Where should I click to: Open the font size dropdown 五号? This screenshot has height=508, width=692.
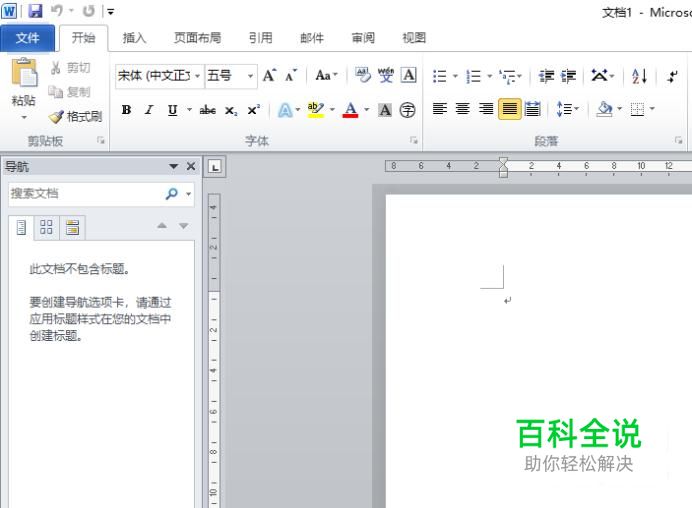point(250,76)
